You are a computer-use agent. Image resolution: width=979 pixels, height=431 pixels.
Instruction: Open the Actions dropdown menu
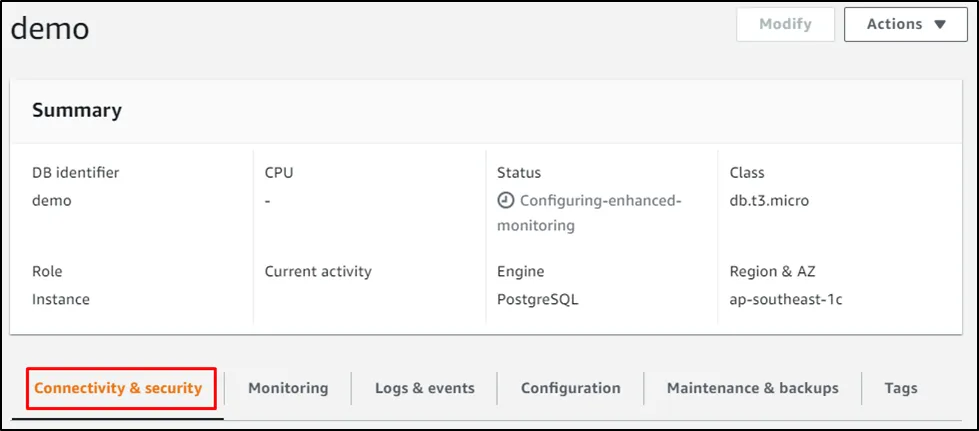[x=906, y=24]
